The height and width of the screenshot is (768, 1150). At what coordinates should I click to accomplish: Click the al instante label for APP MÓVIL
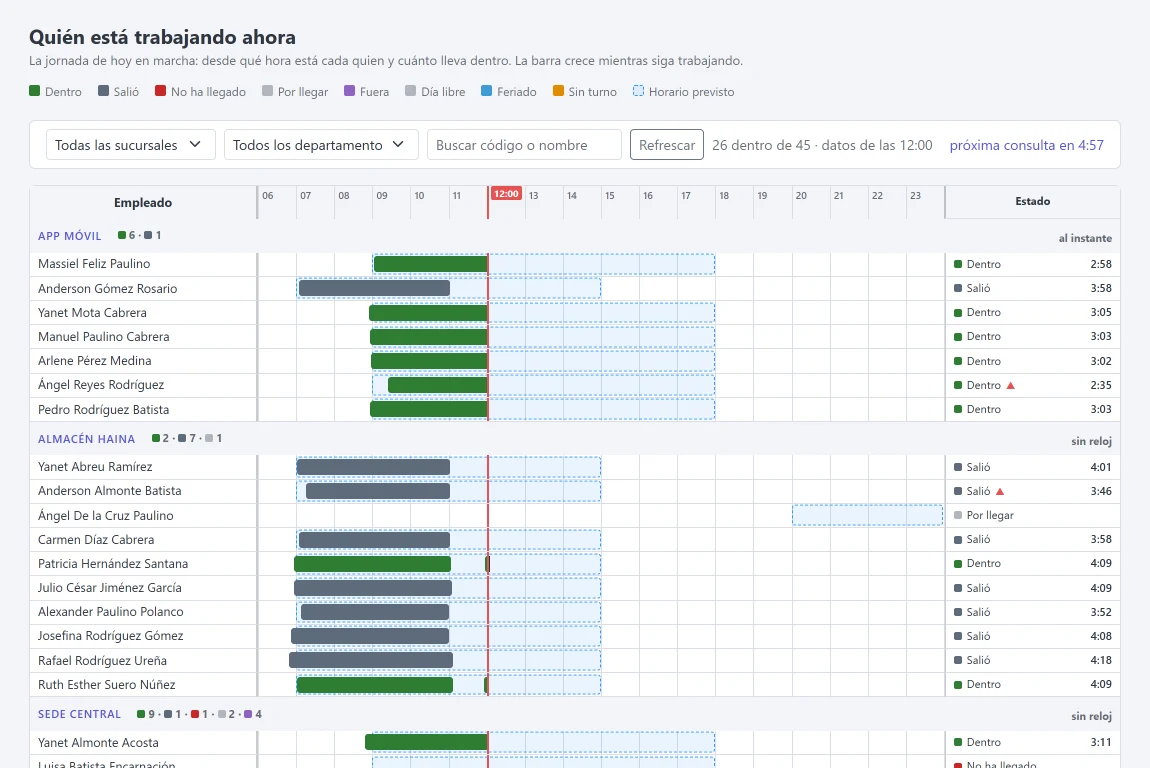click(x=1085, y=238)
